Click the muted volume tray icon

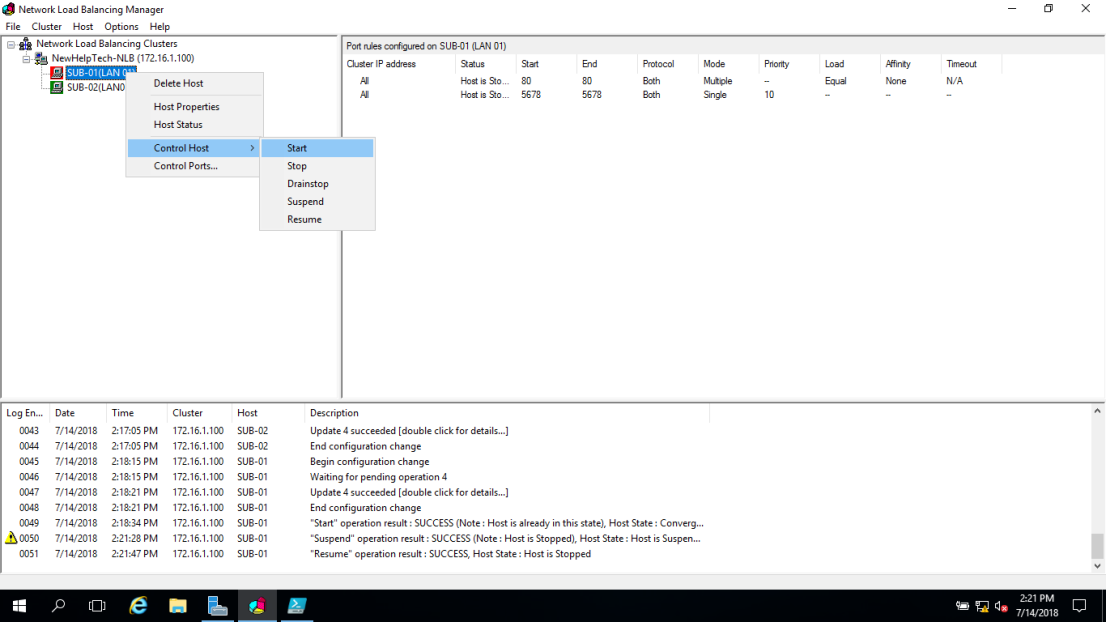pos(1001,606)
